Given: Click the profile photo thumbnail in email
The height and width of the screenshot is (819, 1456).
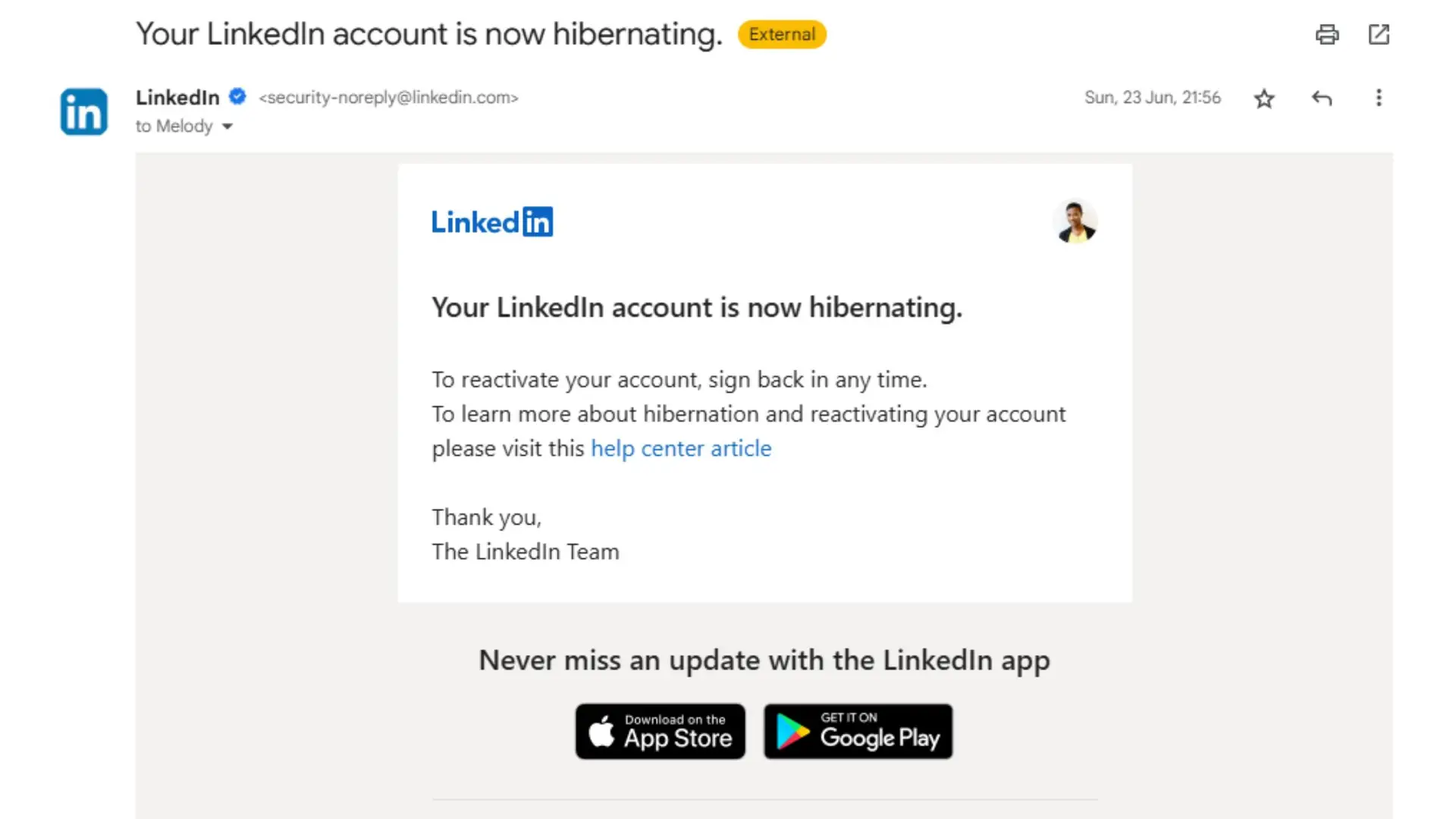Looking at the screenshot, I should pyautogui.click(x=1075, y=221).
